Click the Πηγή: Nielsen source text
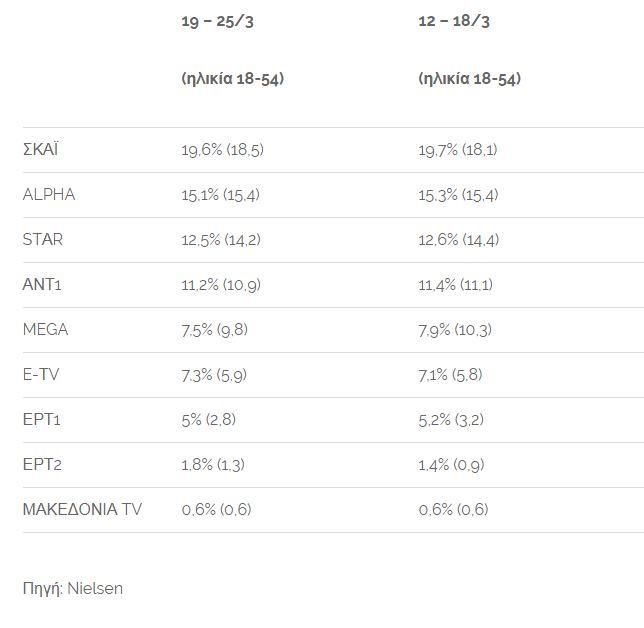This screenshot has height=628, width=644. pyautogui.click(x=73, y=589)
